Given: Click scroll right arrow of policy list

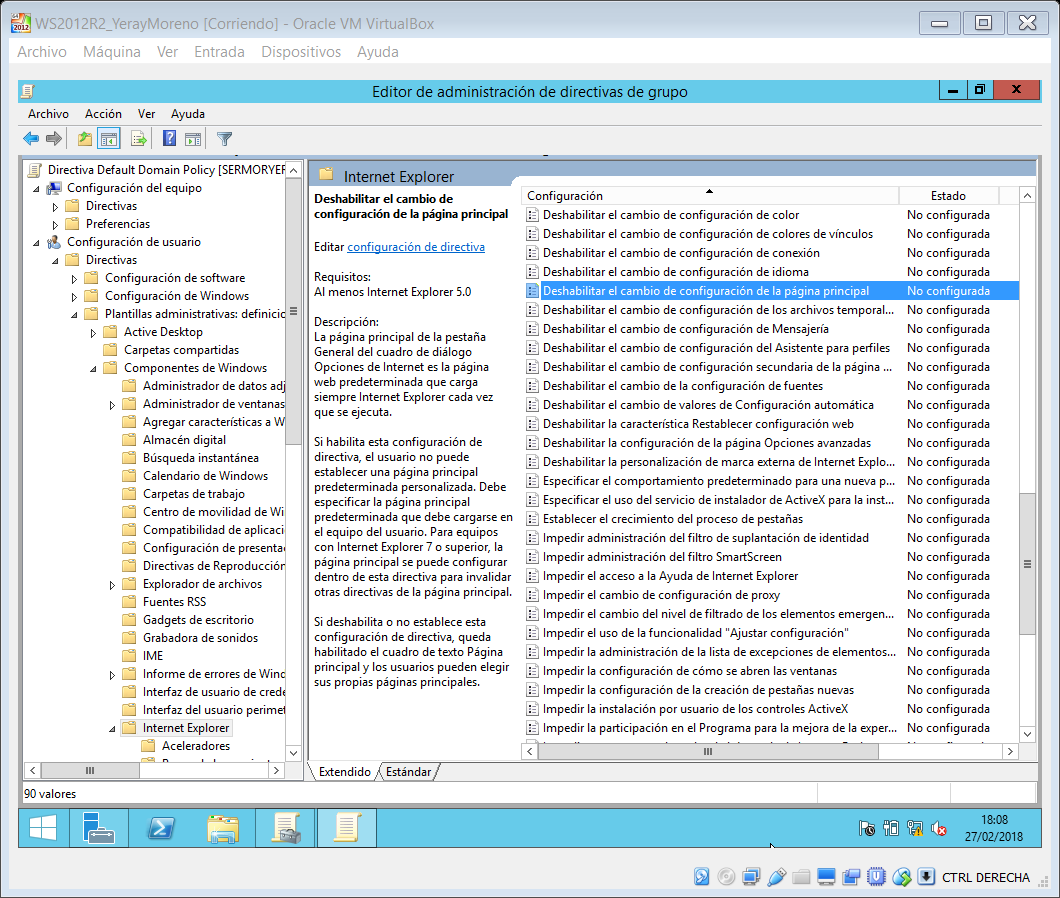Looking at the screenshot, I should pyautogui.click(x=1010, y=751).
